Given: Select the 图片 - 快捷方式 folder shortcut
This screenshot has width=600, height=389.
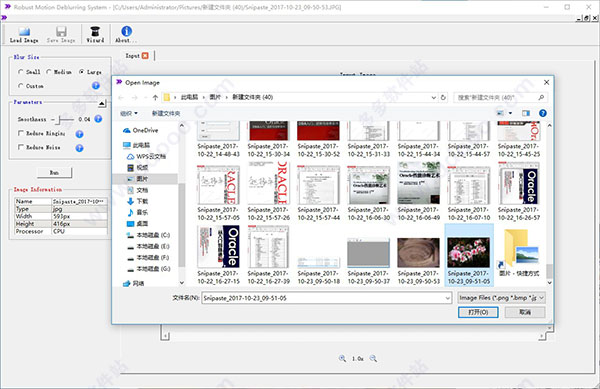Looking at the screenshot, I should click(519, 252).
